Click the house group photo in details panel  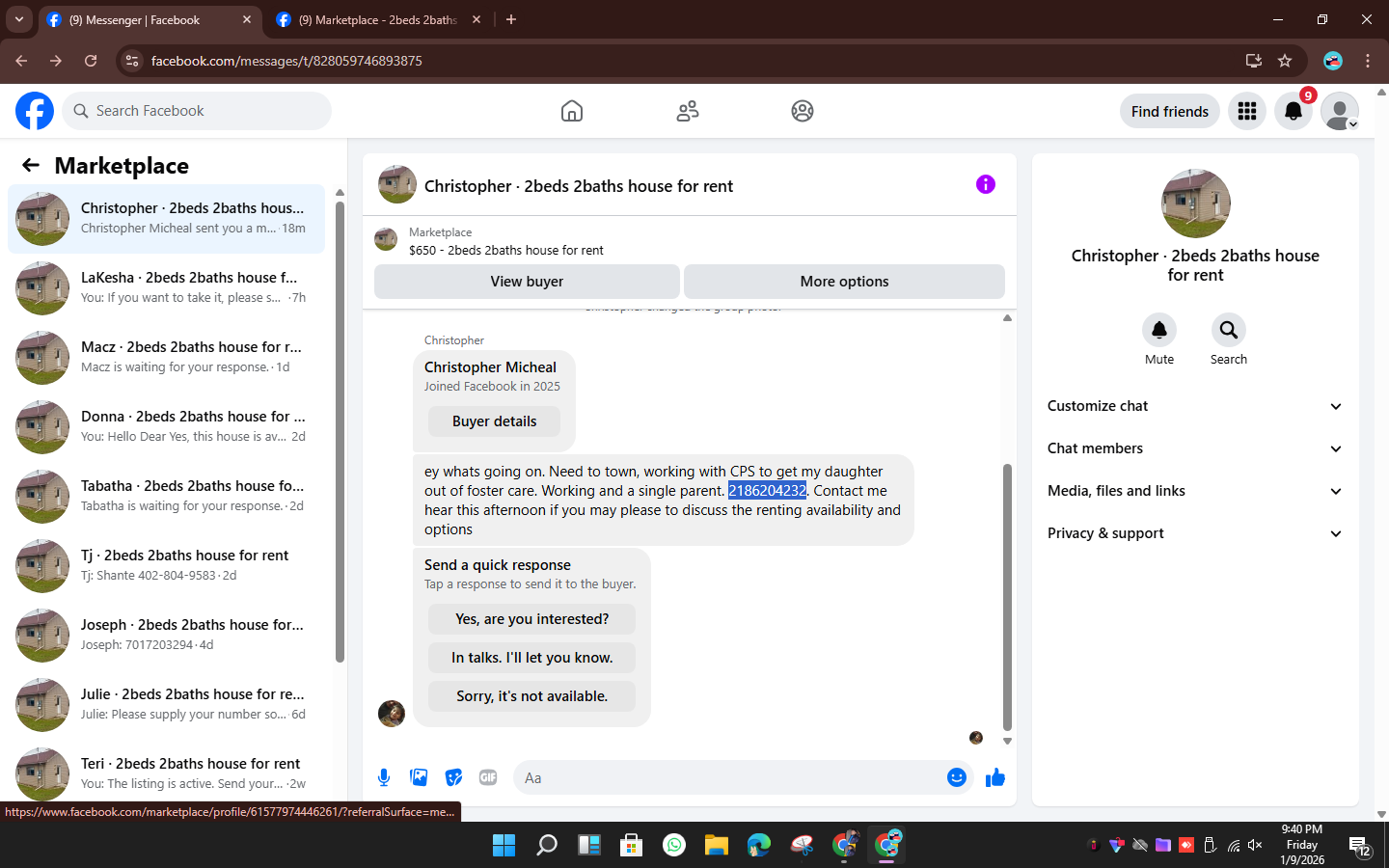pyautogui.click(x=1196, y=203)
